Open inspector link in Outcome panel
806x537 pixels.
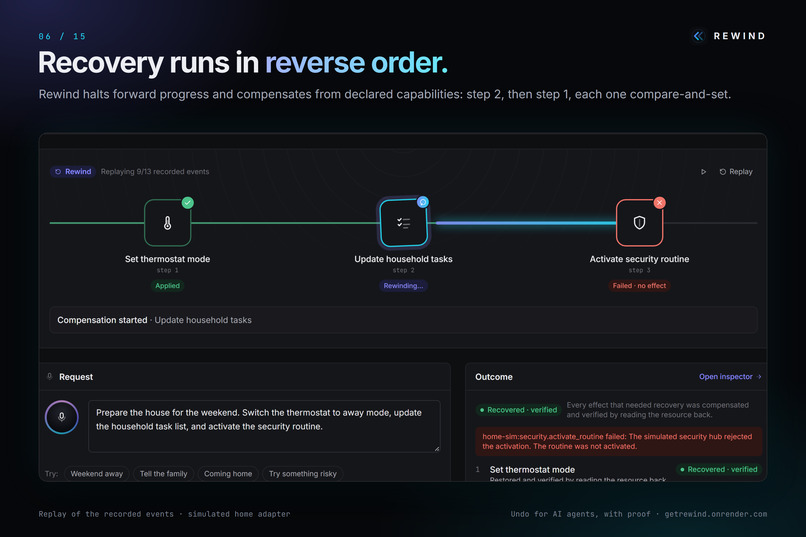tap(730, 377)
